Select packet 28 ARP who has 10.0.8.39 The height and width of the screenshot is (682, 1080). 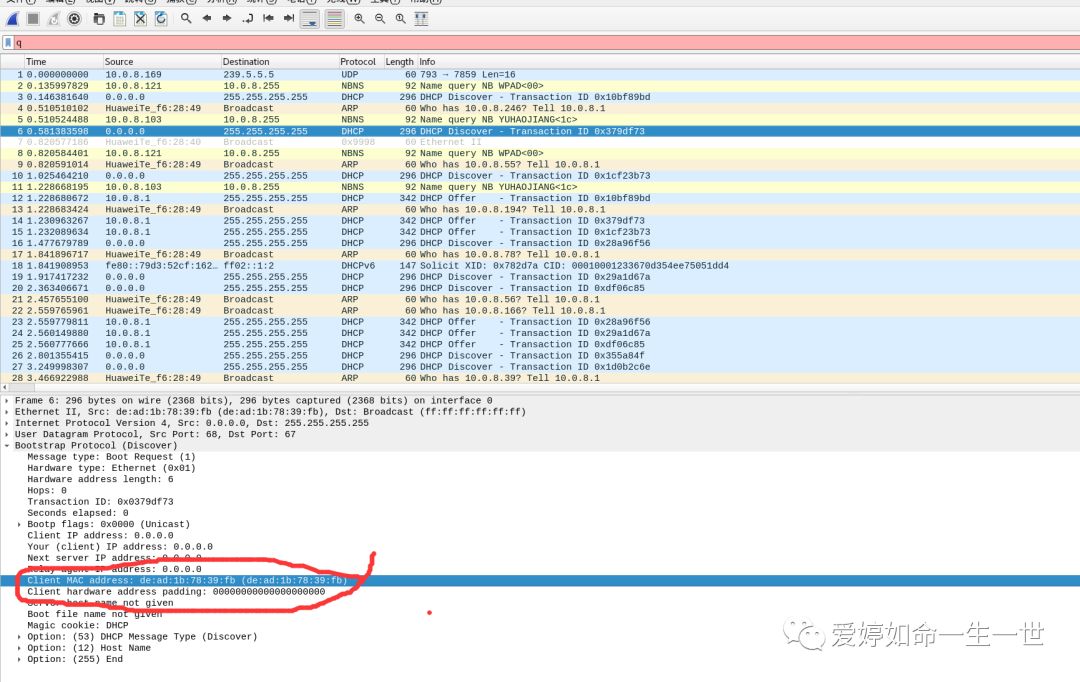pos(540,378)
